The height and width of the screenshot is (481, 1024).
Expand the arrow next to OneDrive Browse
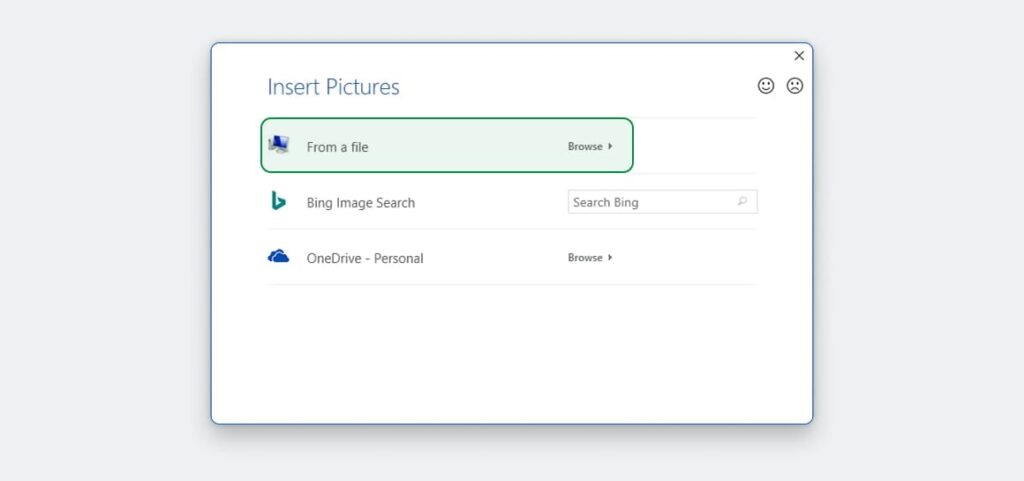click(x=610, y=258)
